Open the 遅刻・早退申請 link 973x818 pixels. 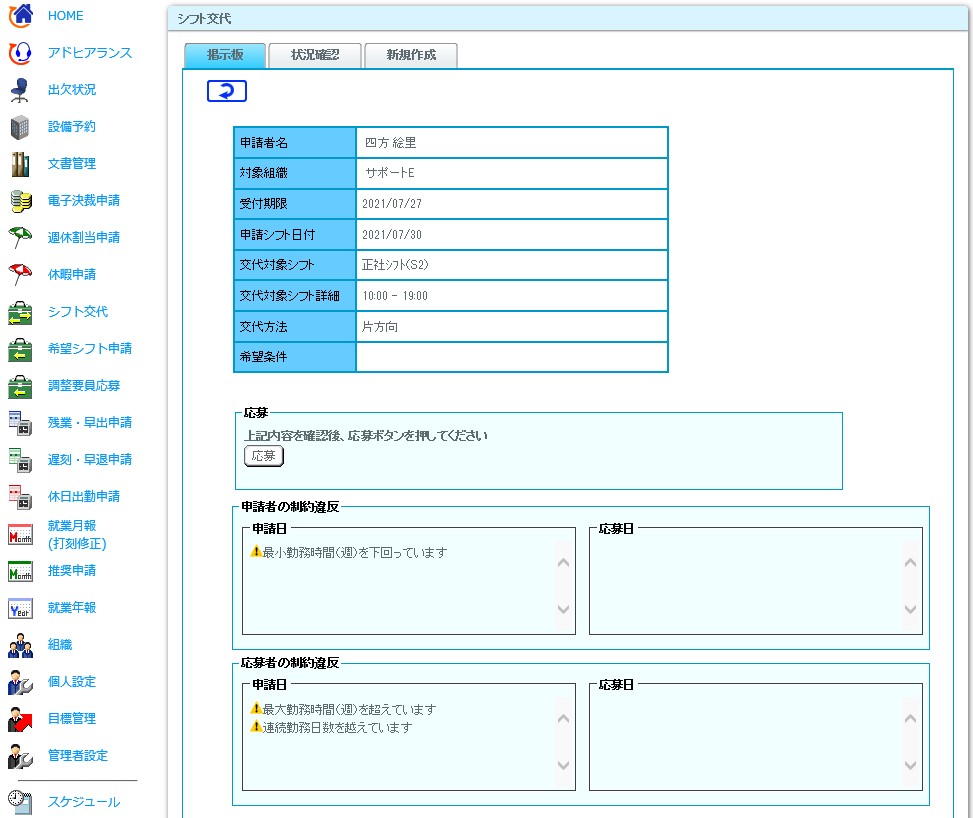click(x=90, y=460)
